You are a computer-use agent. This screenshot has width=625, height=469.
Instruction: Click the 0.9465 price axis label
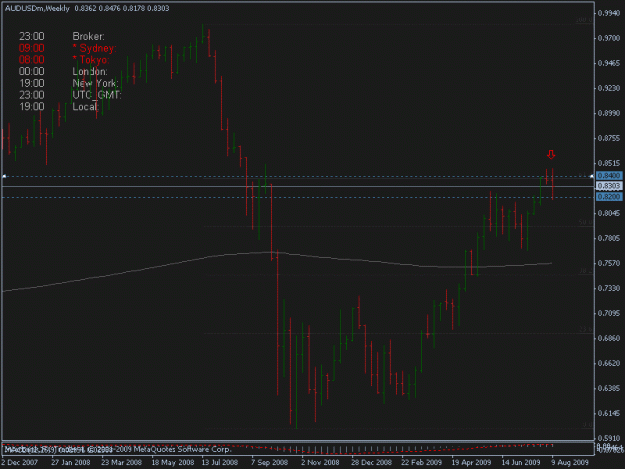609,63
